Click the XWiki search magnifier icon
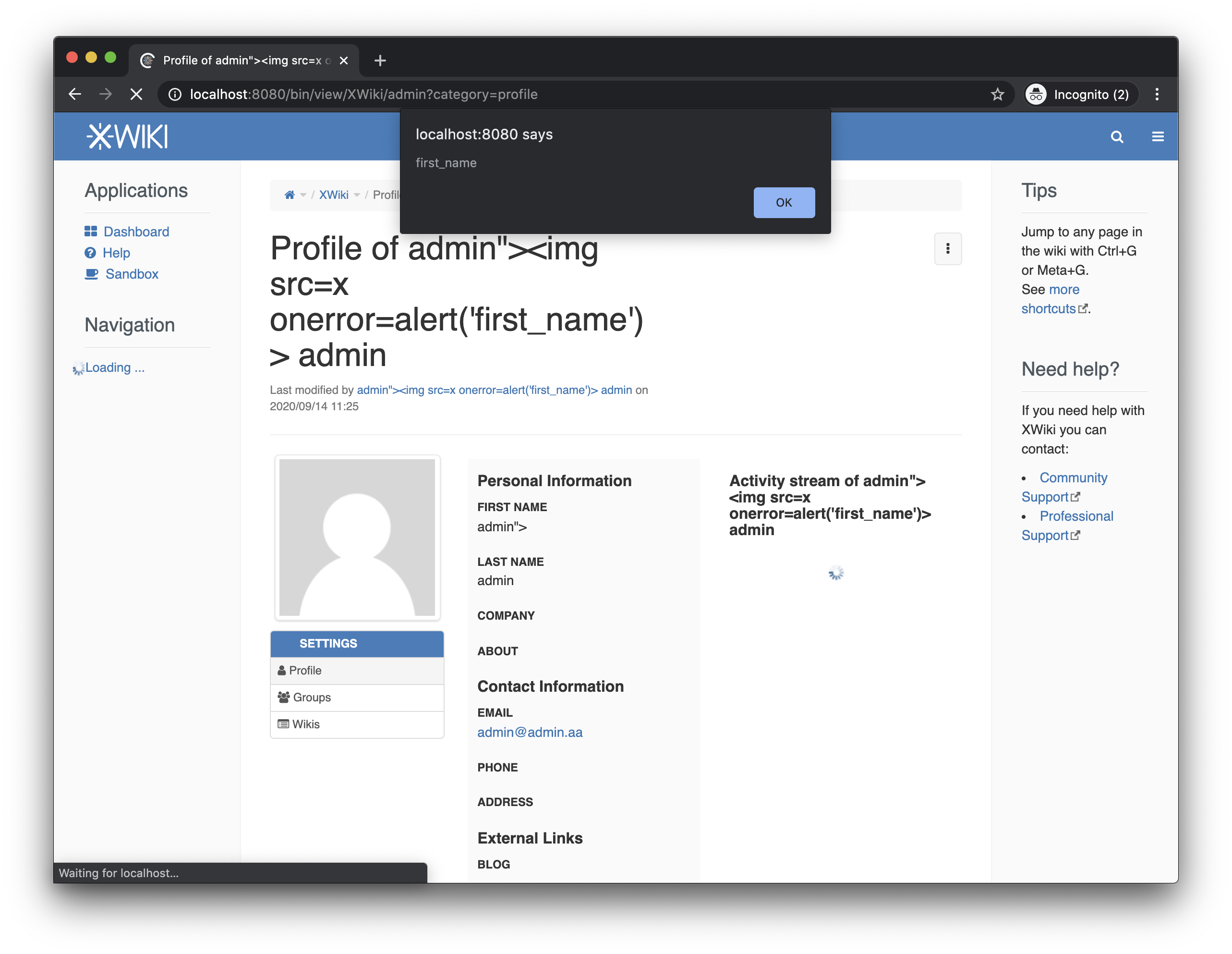 [x=1116, y=137]
